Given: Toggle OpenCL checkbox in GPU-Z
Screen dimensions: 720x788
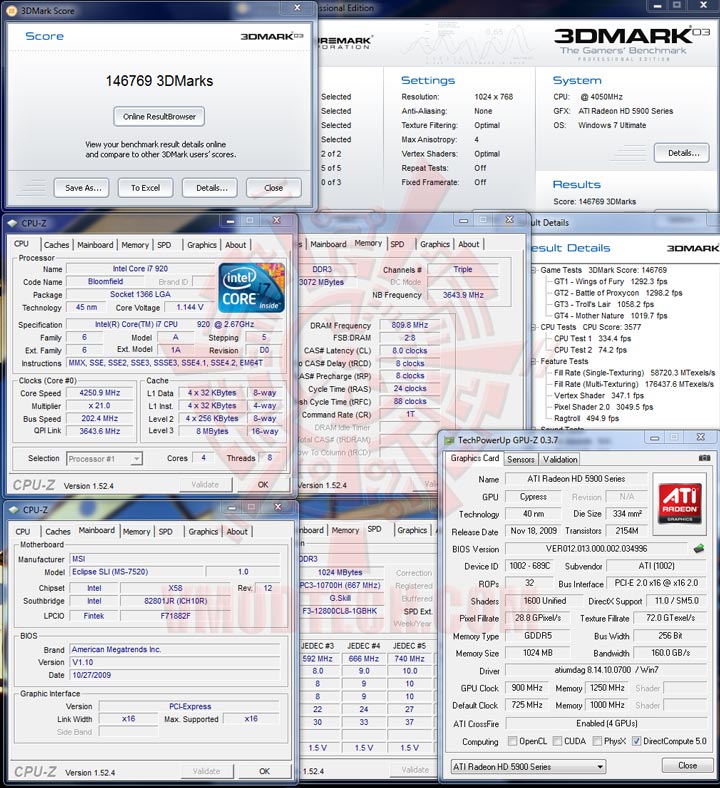Looking at the screenshot, I should pos(512,741).
